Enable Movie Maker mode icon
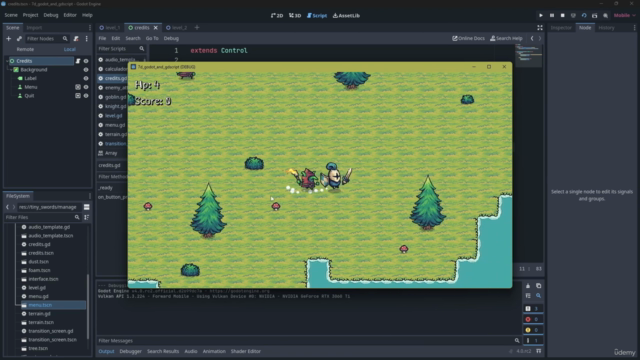Screen dimensions: 640x360 (605, 16)
